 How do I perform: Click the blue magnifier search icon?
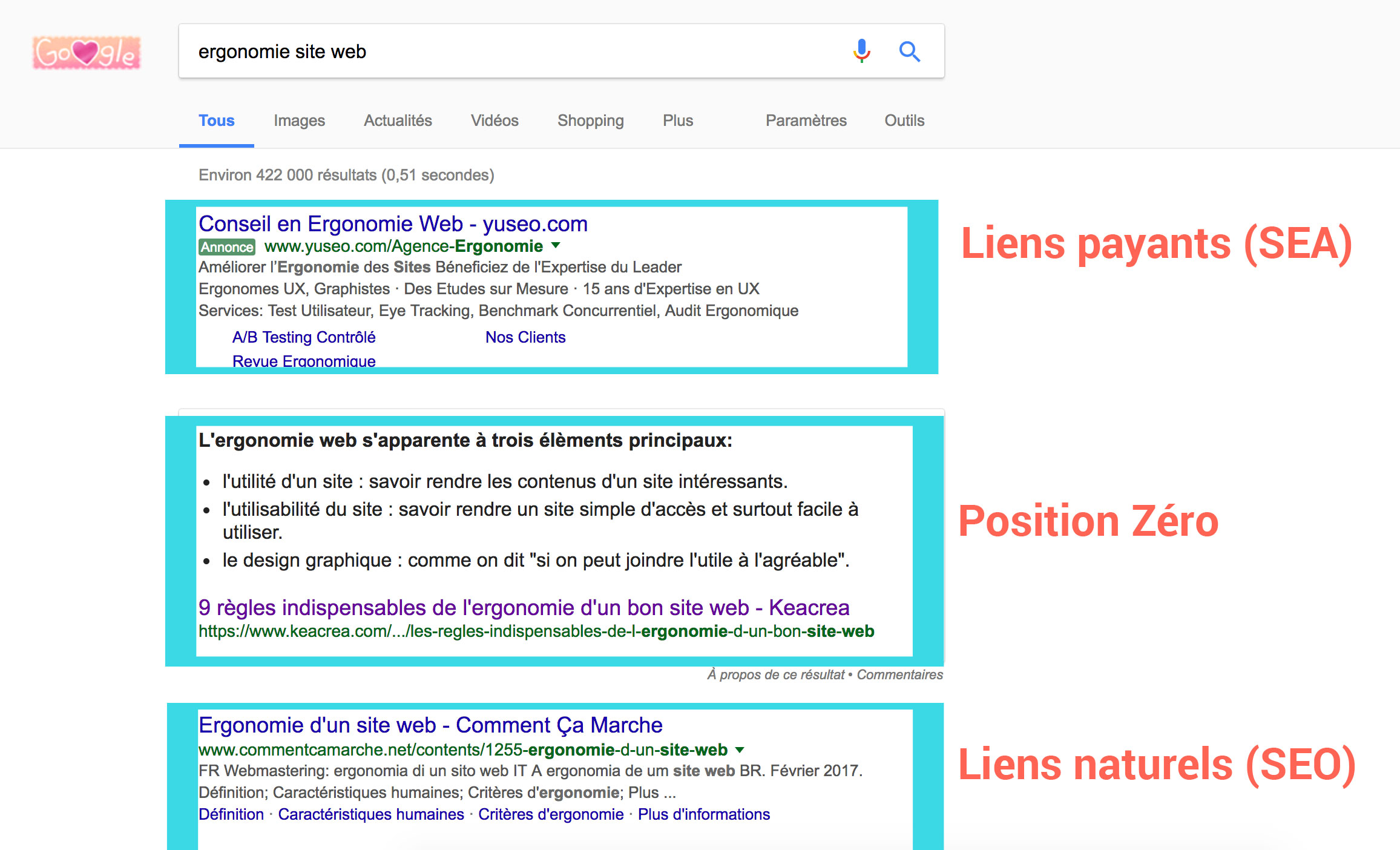coord(909,51)
